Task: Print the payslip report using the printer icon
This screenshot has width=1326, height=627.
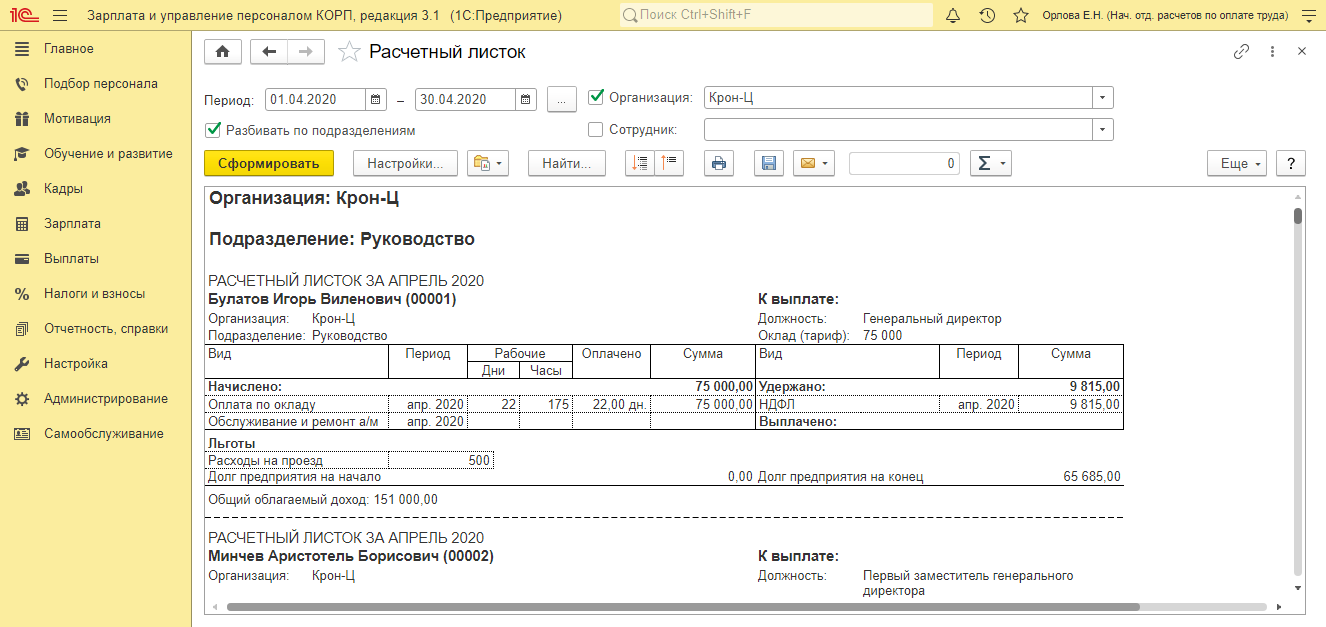Action: [x=719, y=164]
